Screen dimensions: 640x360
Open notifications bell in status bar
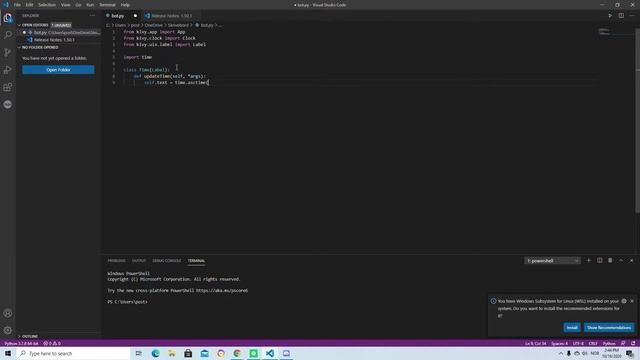click(633, 343)
